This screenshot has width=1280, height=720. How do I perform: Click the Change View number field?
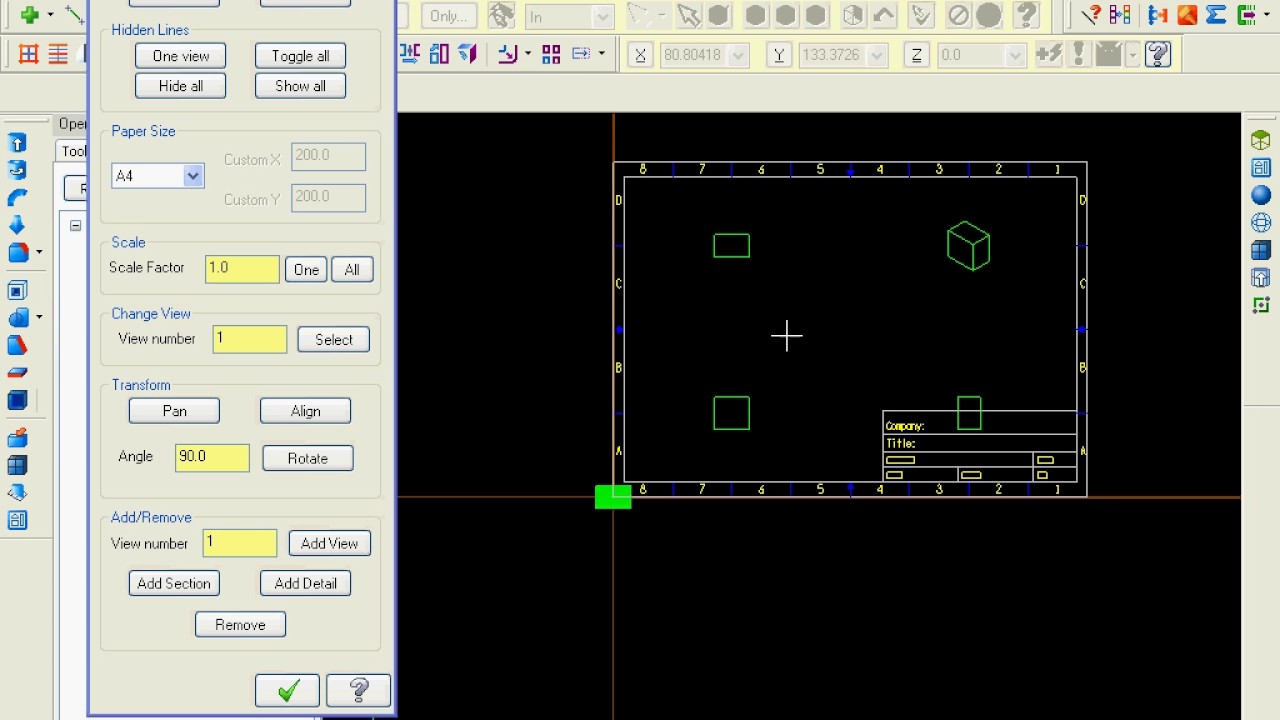point(250,339)
